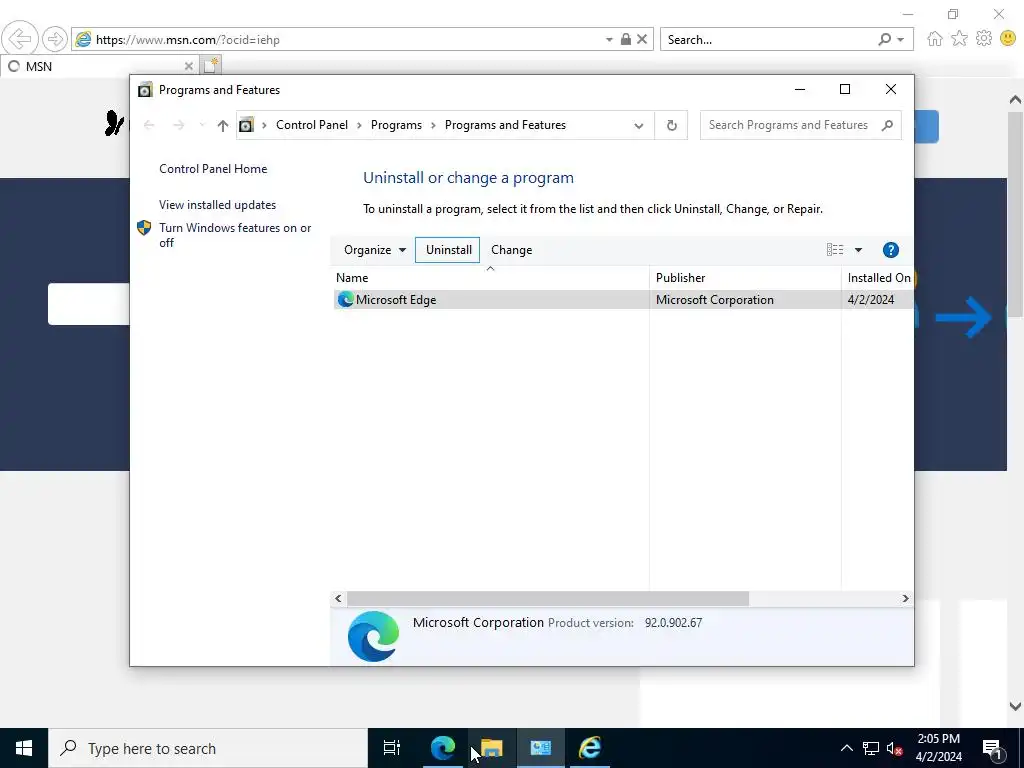This screenshot has width=1024, height=768.
Task: Click the Internet Explorer forward button
Action: coord(54,39)
